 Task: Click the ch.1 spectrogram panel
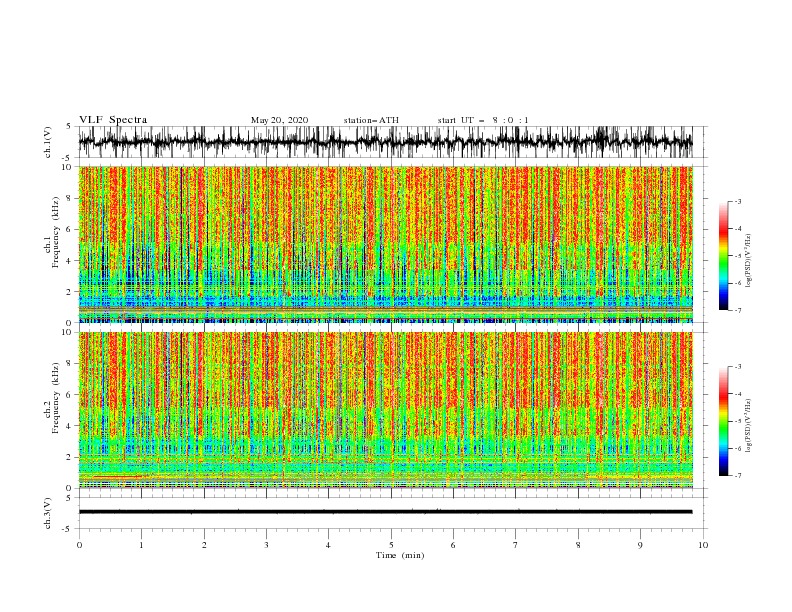pos(386,244)
